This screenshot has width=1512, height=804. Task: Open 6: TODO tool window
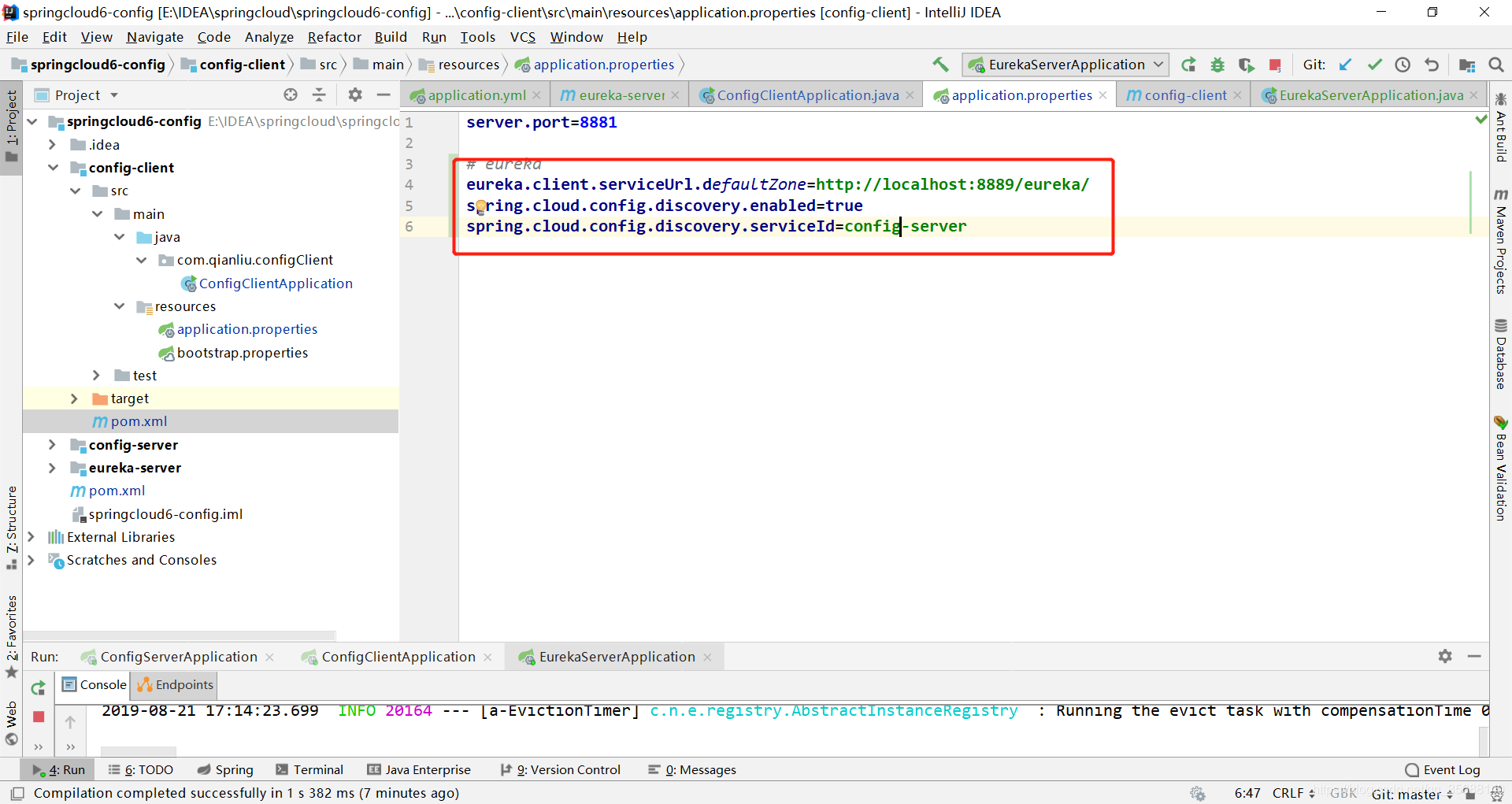[140, 769]
